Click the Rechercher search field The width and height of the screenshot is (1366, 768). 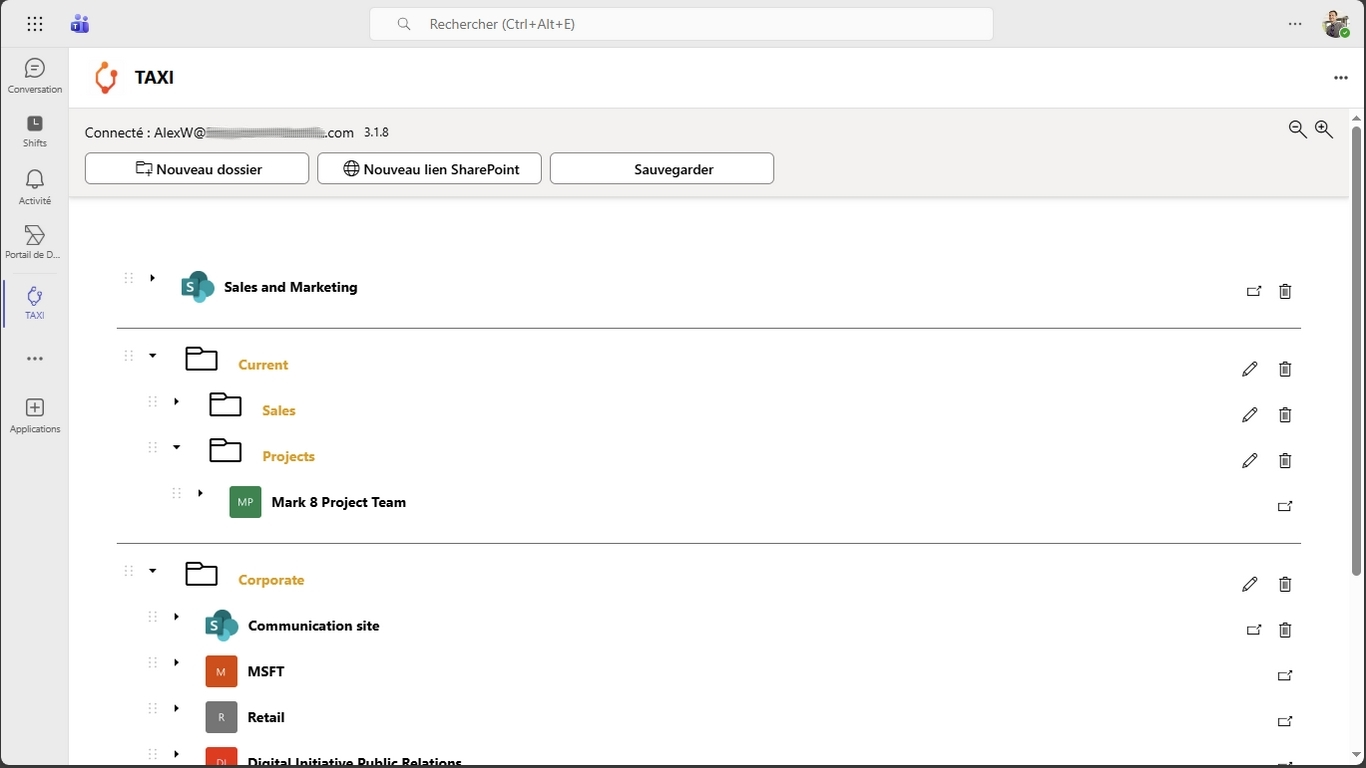[680, 24]
